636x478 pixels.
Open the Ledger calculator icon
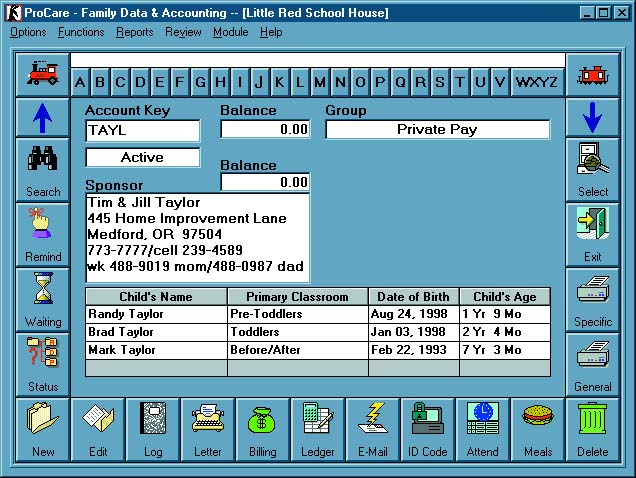[x=317, y=428]
